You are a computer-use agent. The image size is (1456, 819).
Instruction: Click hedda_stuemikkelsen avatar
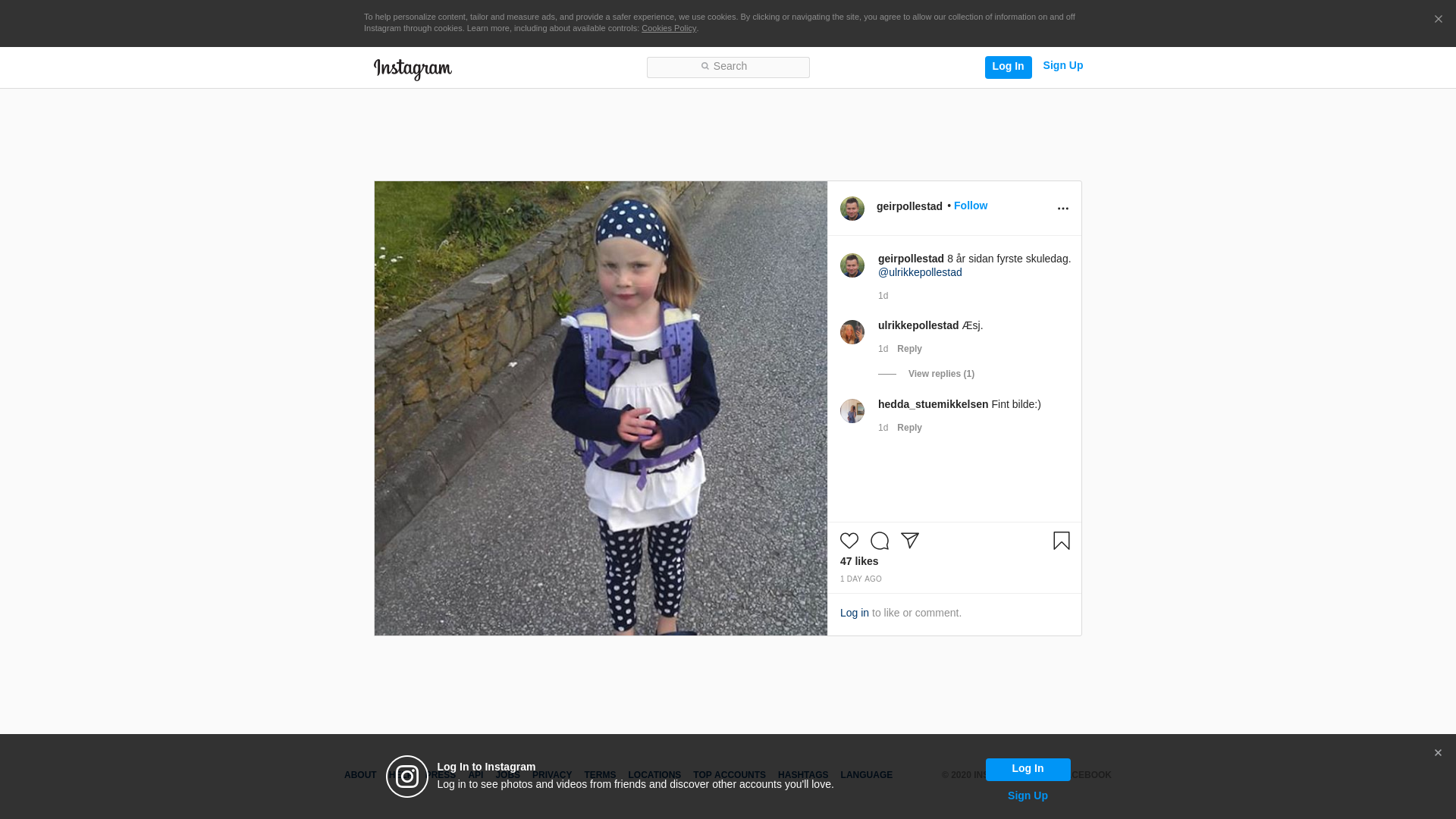852,411
